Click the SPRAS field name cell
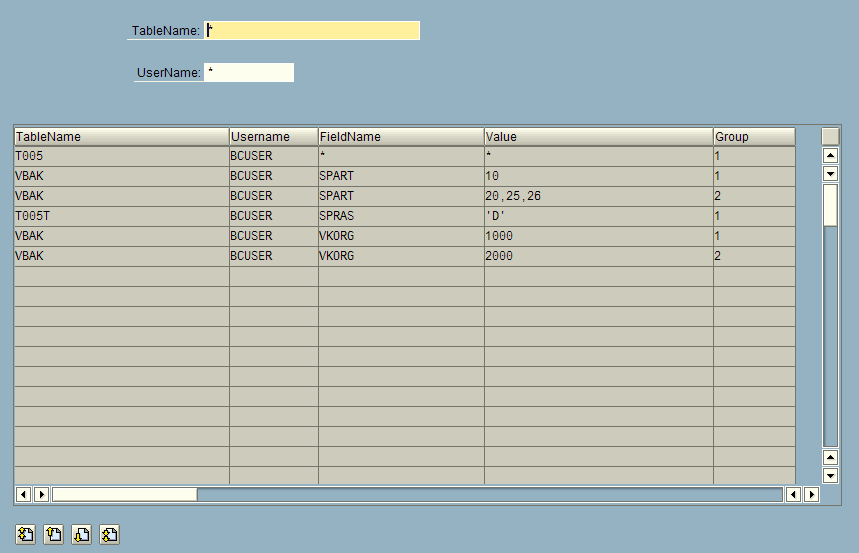This screenshot has width=859, height=553. (x=402, y=216)
